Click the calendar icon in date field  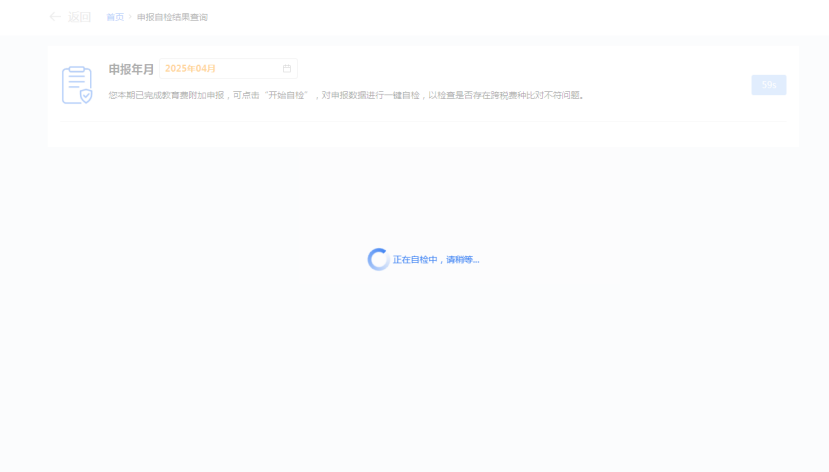(x=287, y=69)
